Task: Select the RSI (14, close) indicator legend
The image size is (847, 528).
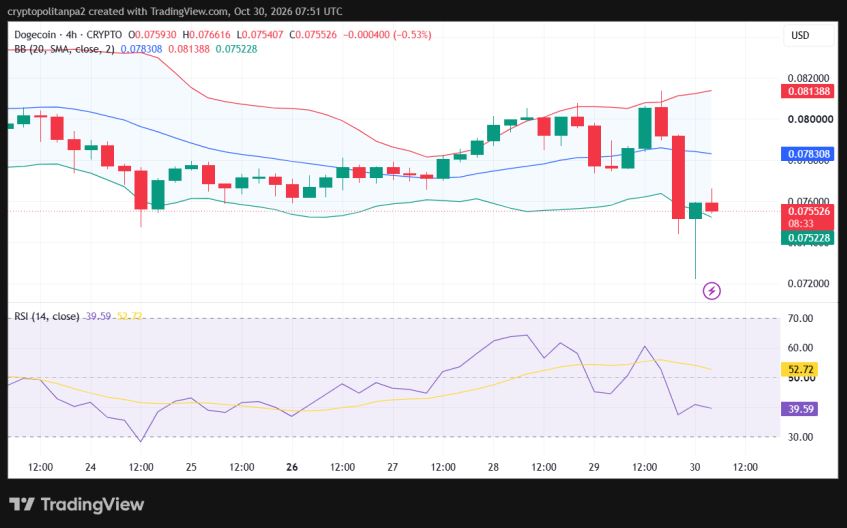Action: click(x=47, y=316)
